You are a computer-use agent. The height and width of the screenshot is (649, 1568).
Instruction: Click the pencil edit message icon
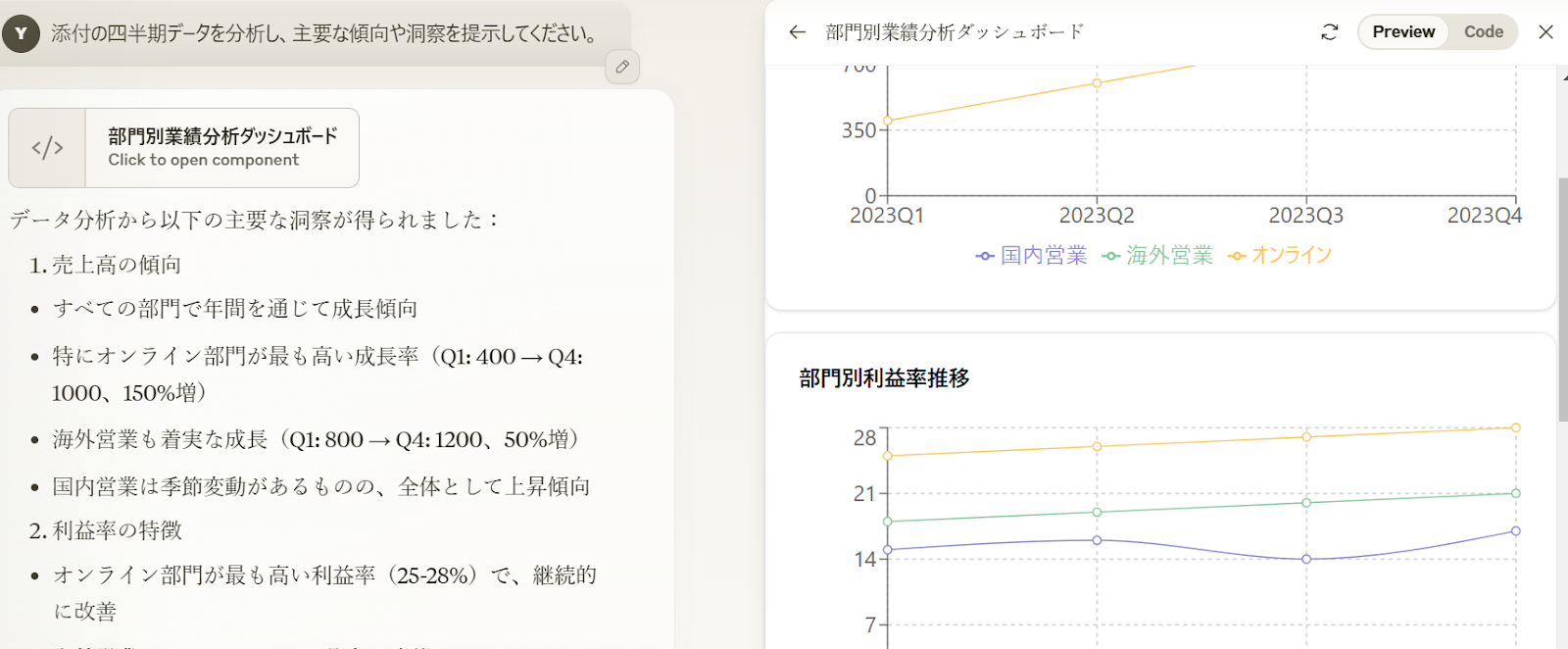[622, 67]
